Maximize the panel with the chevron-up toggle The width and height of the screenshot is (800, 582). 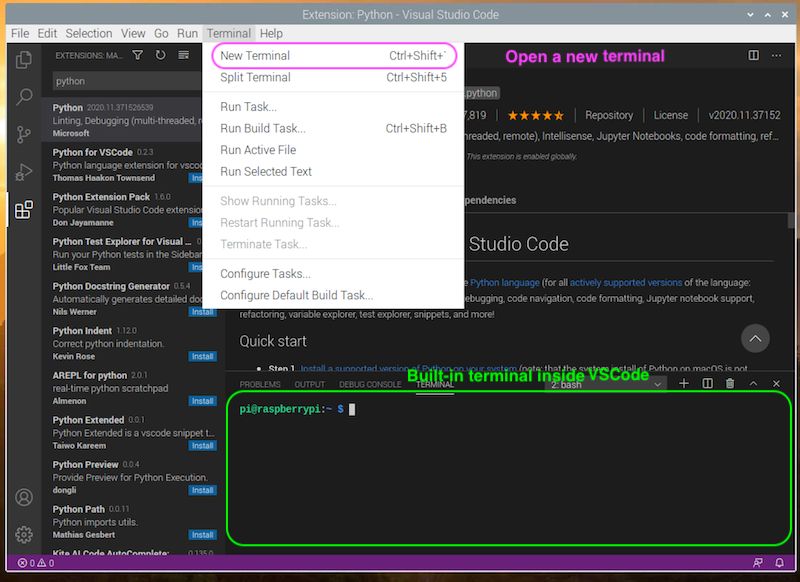(756, 384)
